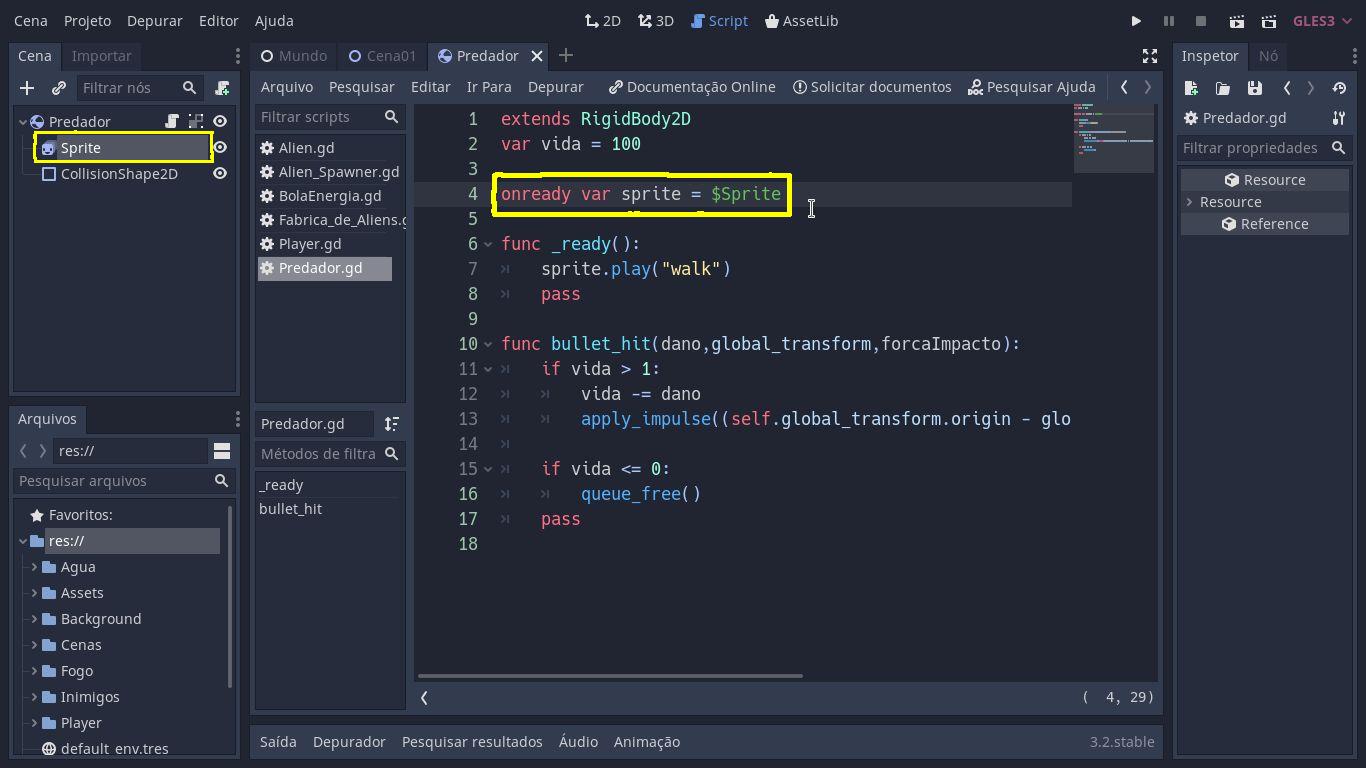This screenshot has height=768, width=1366.
Task: Click the Pause scene button
Action: pos(1168,21)
